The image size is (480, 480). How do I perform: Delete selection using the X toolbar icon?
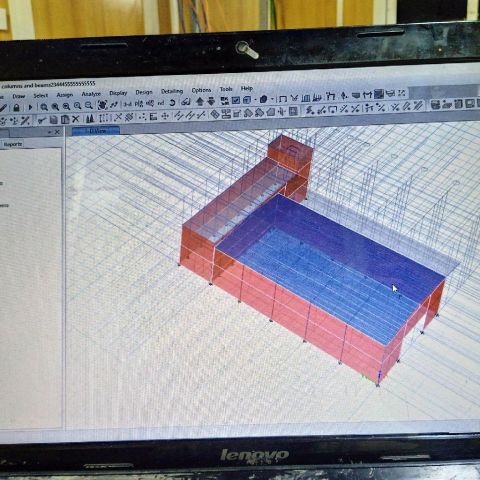tap(76, 119)
